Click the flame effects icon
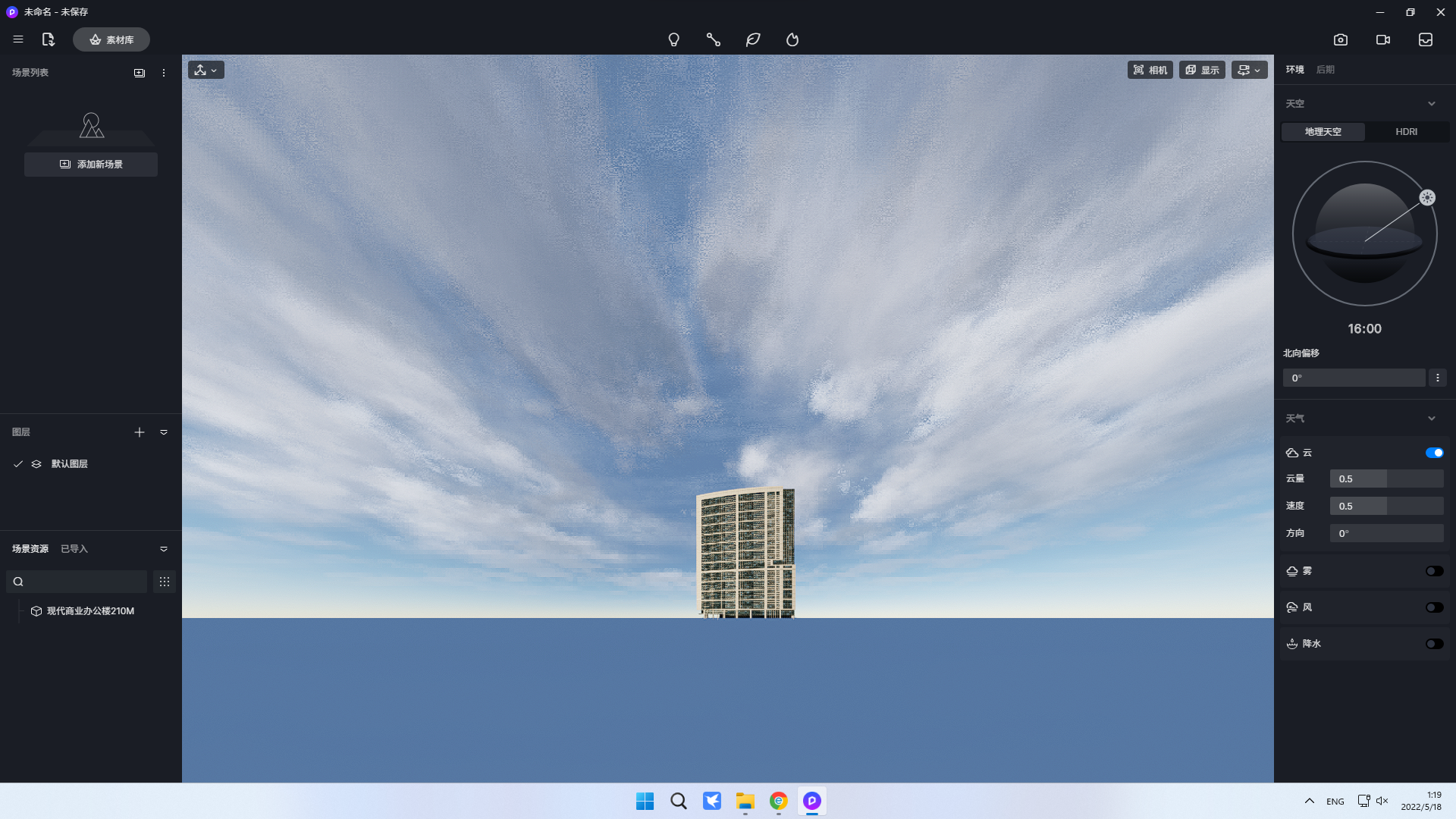This screenshot has width=1456, height=819. 792,39
